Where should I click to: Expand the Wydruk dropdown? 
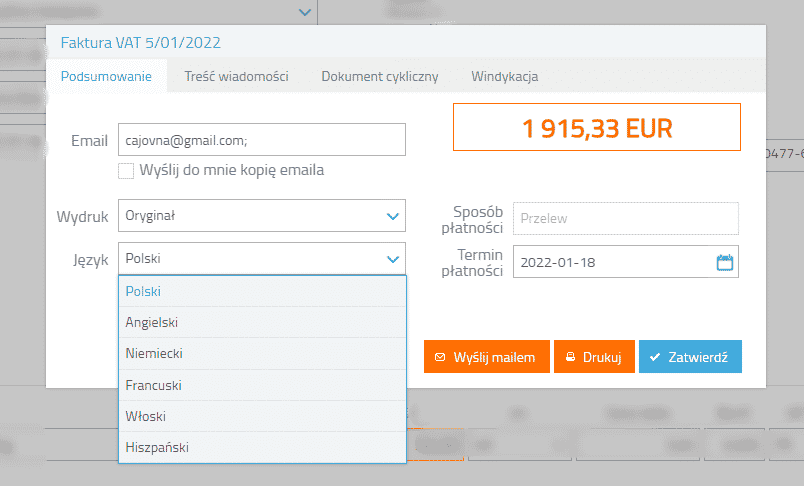(x=392, y=215)
